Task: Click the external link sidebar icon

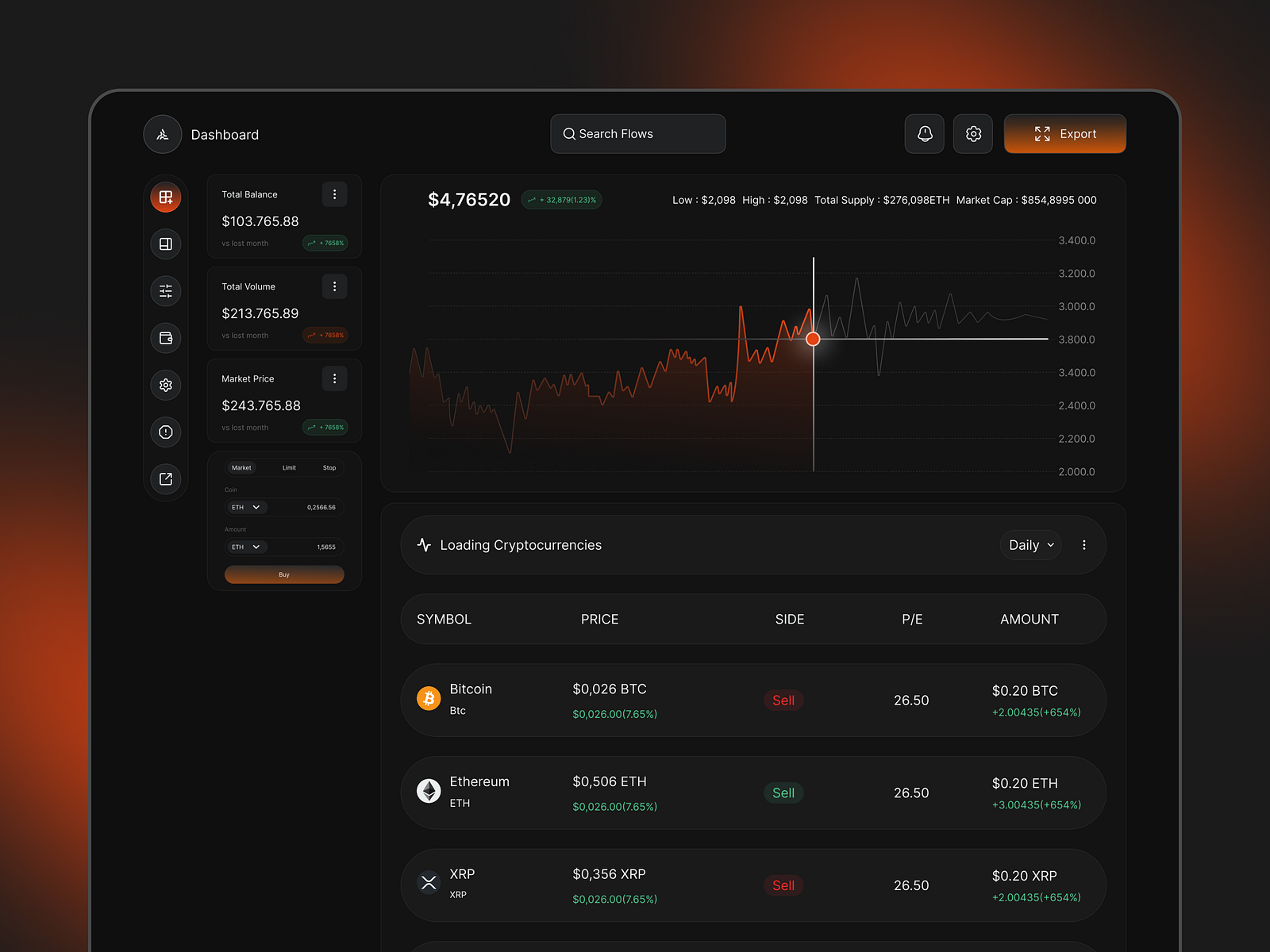Action: click(x=166, y=479)
